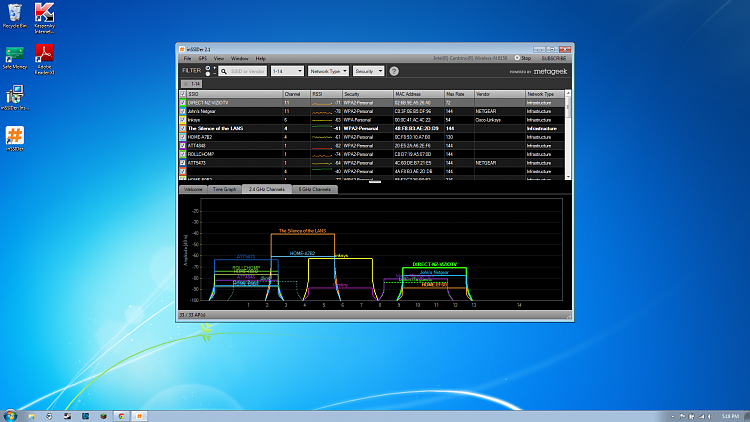Viewport: 750px width, 422px height.
Task: Open Adobe Reader XI desktop icon
Action: [x=44, y=59]
